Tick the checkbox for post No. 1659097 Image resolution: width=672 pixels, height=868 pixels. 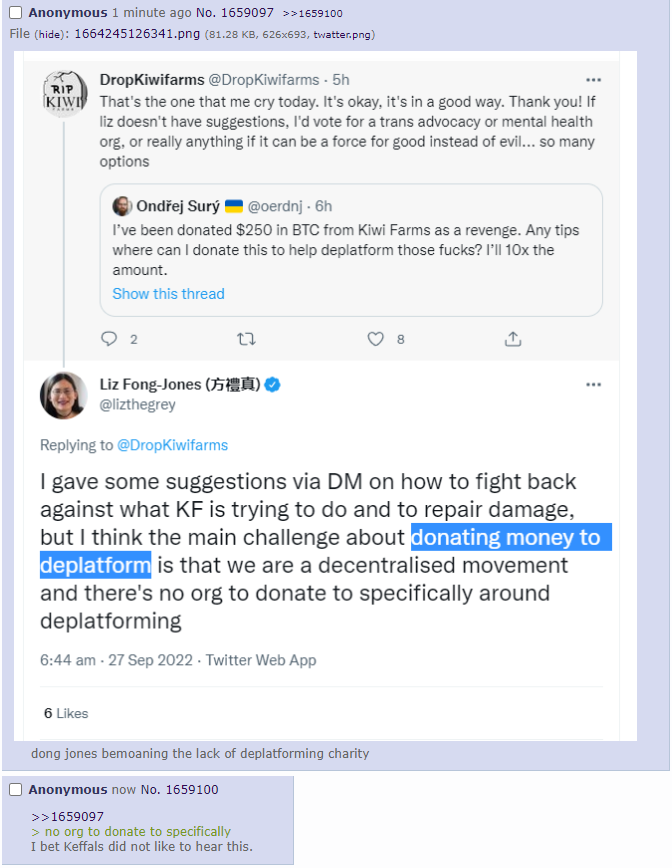coord(15,13)
